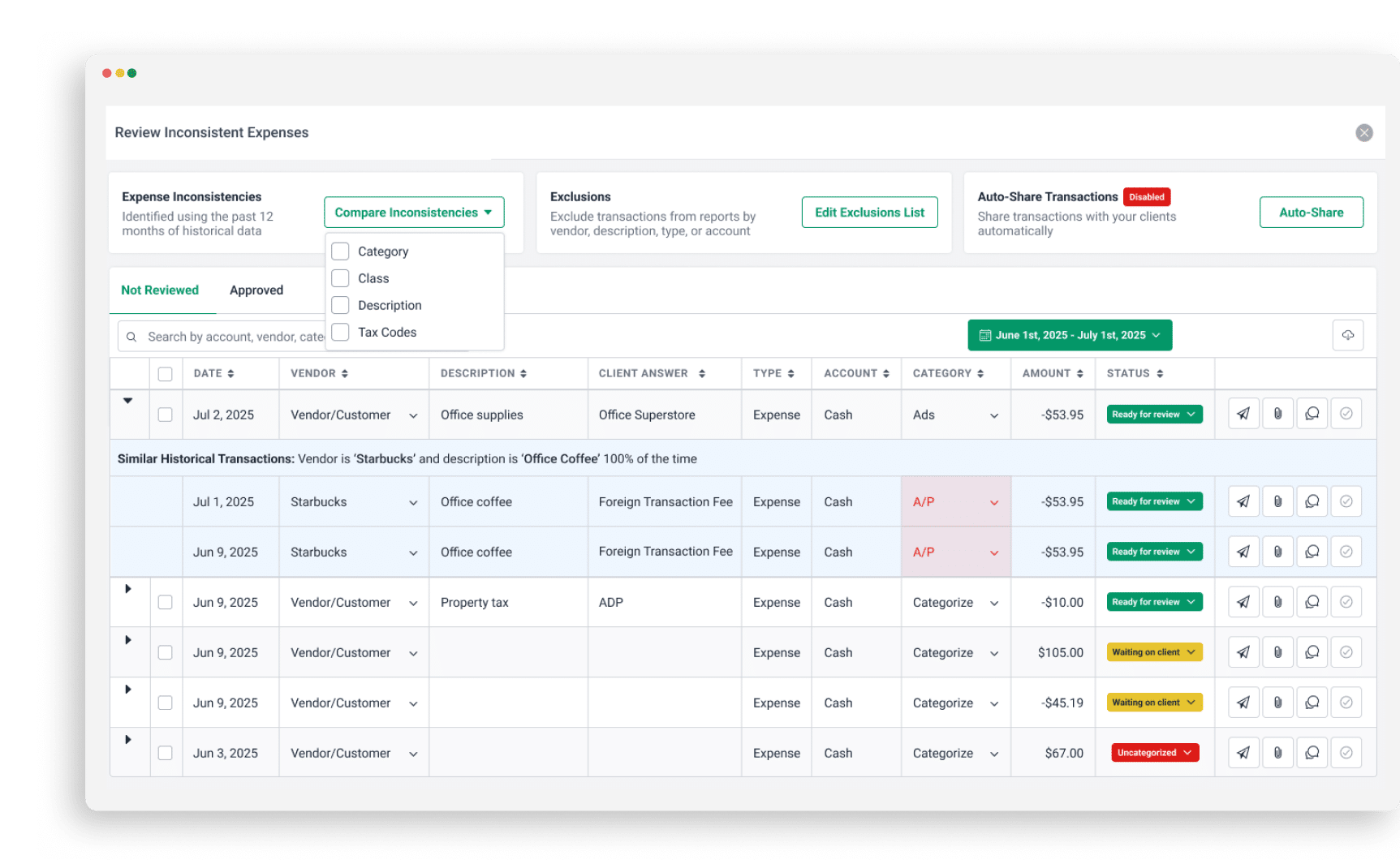Approve the Jun 9 Property tax transaction

(1346, 601)
